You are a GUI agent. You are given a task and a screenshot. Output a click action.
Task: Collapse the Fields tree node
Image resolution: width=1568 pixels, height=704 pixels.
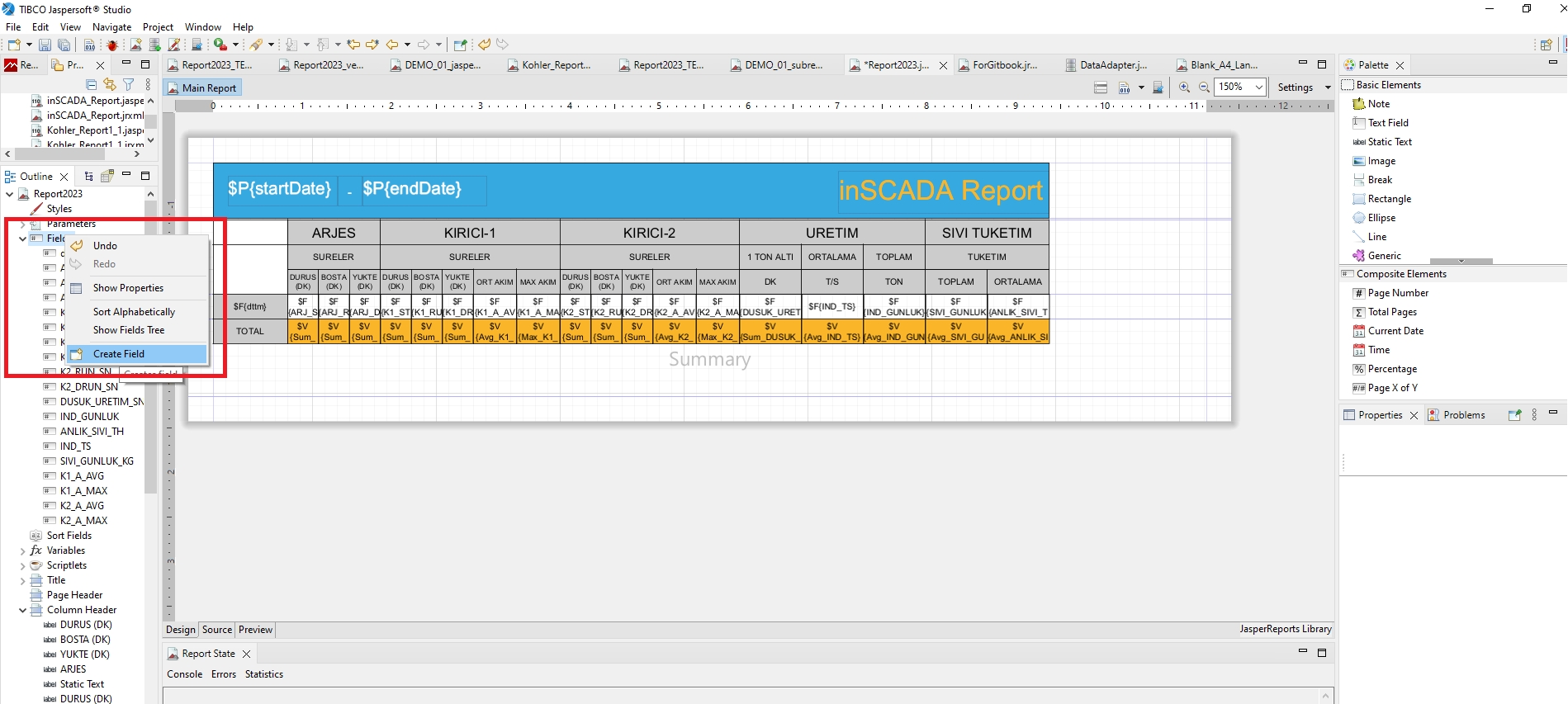pos(22,239)
